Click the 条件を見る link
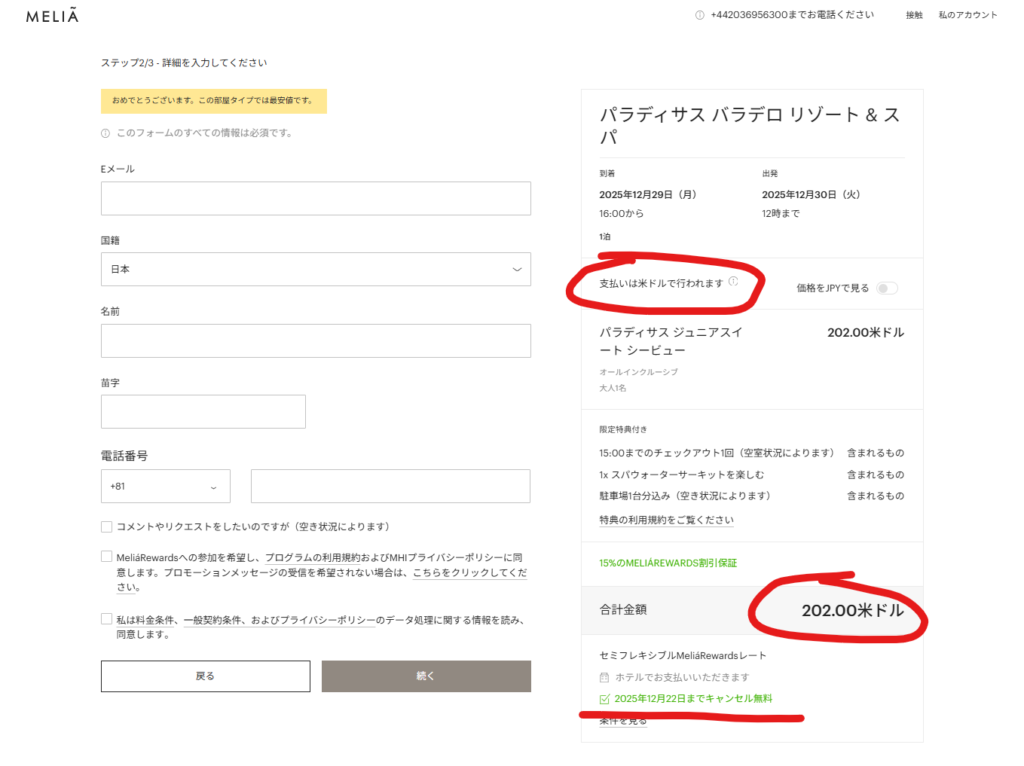Viewport: 1024px width, 766px height. pos(622,721)
